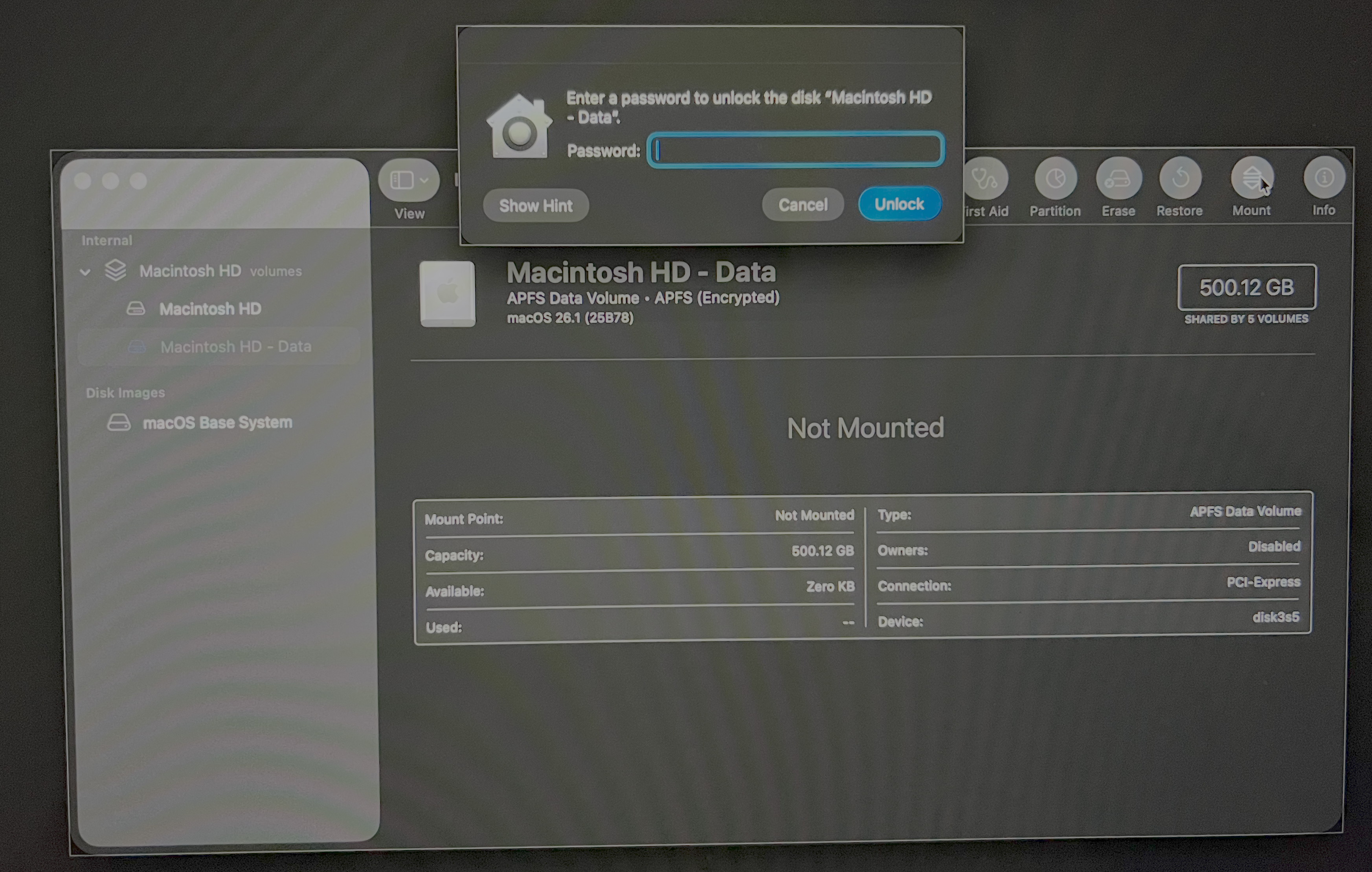Click the 500.12 GB capacity badge
Image resolution: width=1372 pixels, height=872 pixels.
click(x=1247, y=287)
